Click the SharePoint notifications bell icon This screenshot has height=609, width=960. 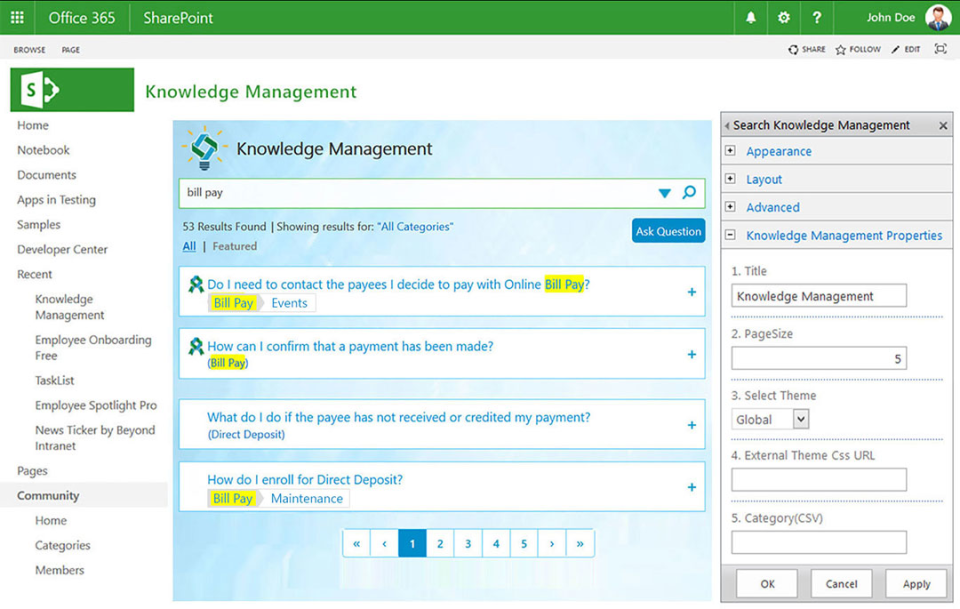(x=750, y=17)
